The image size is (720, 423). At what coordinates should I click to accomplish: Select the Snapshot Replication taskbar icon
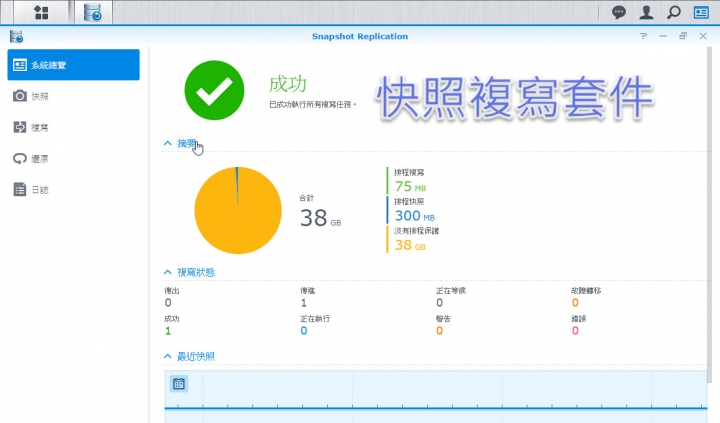[93, 12]
